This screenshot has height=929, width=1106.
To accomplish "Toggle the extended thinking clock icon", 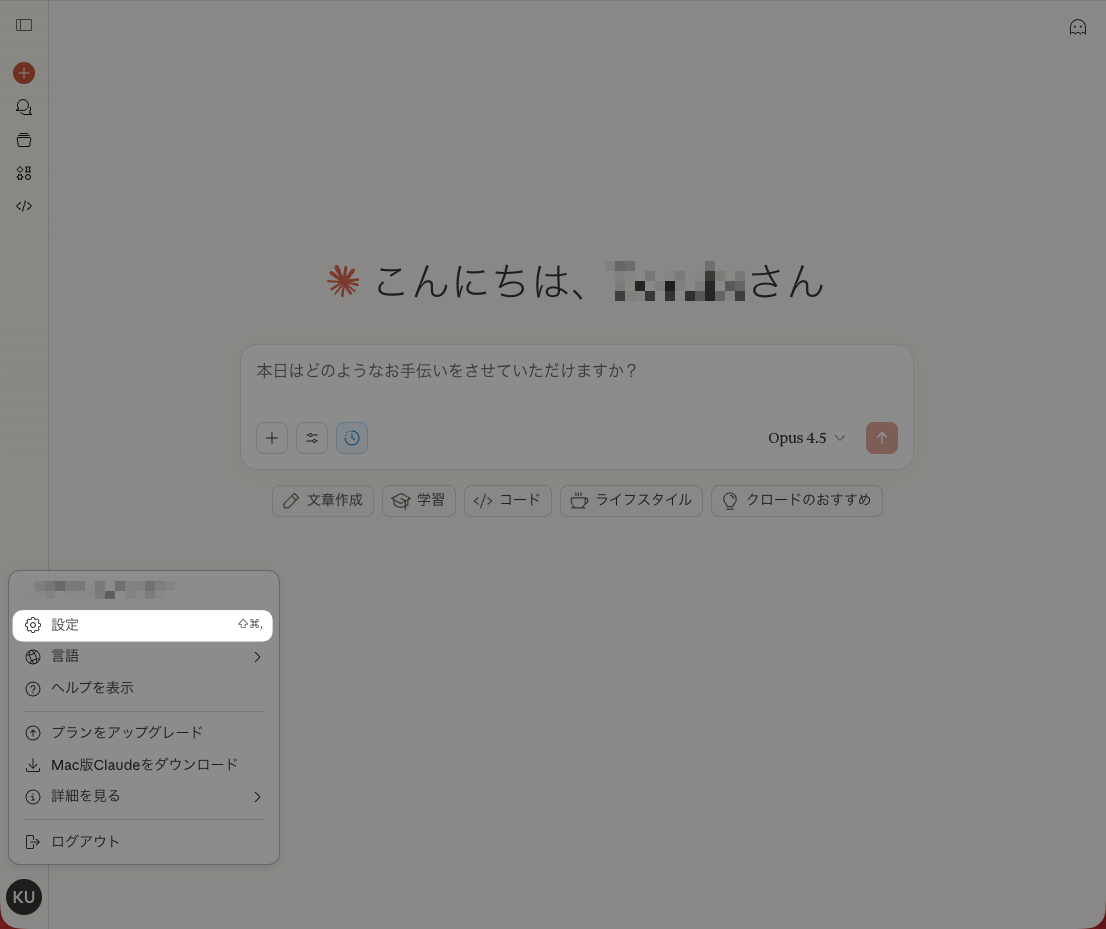I will coord(352,438).
